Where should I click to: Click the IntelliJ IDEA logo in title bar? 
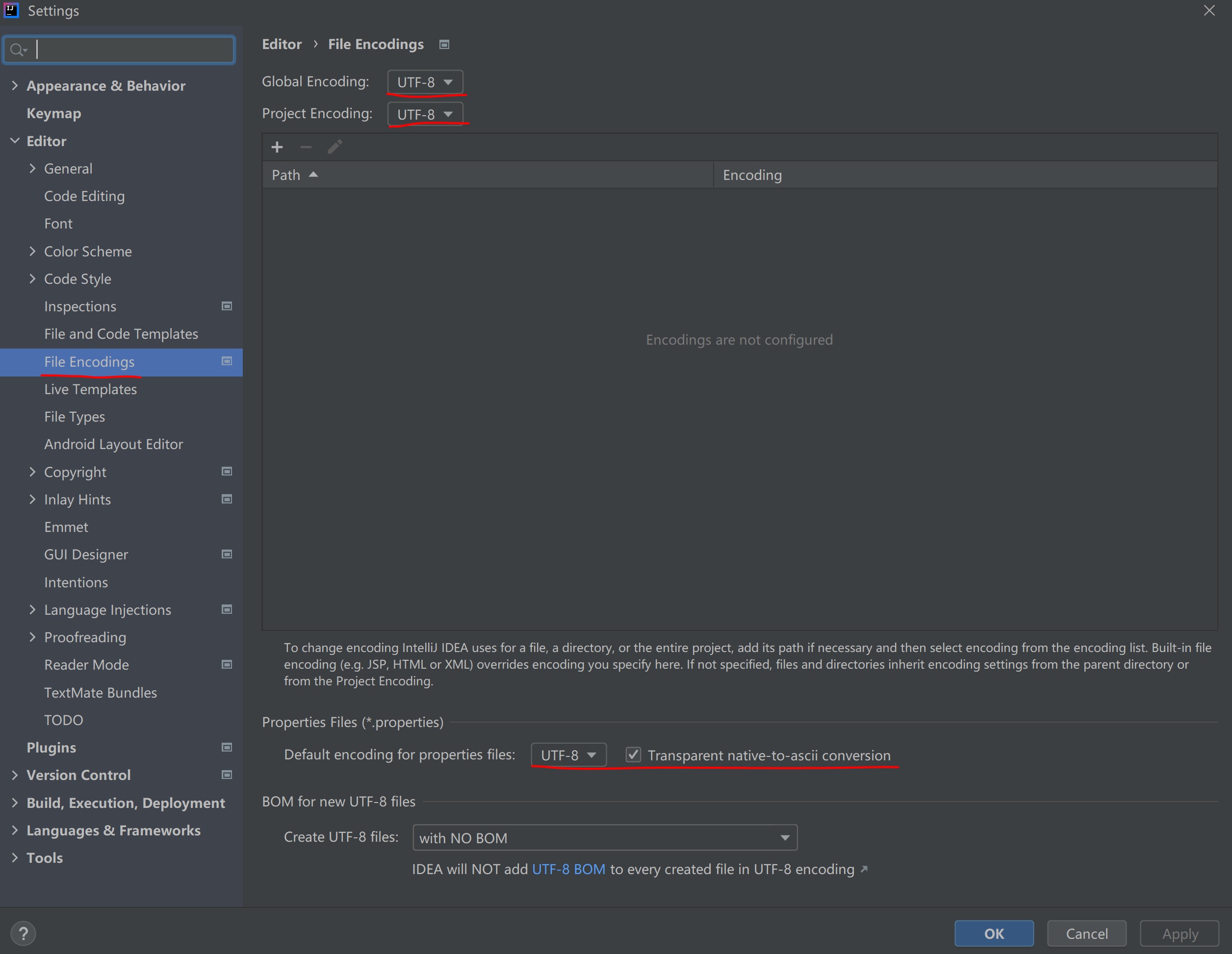click(x=11, y=10)
